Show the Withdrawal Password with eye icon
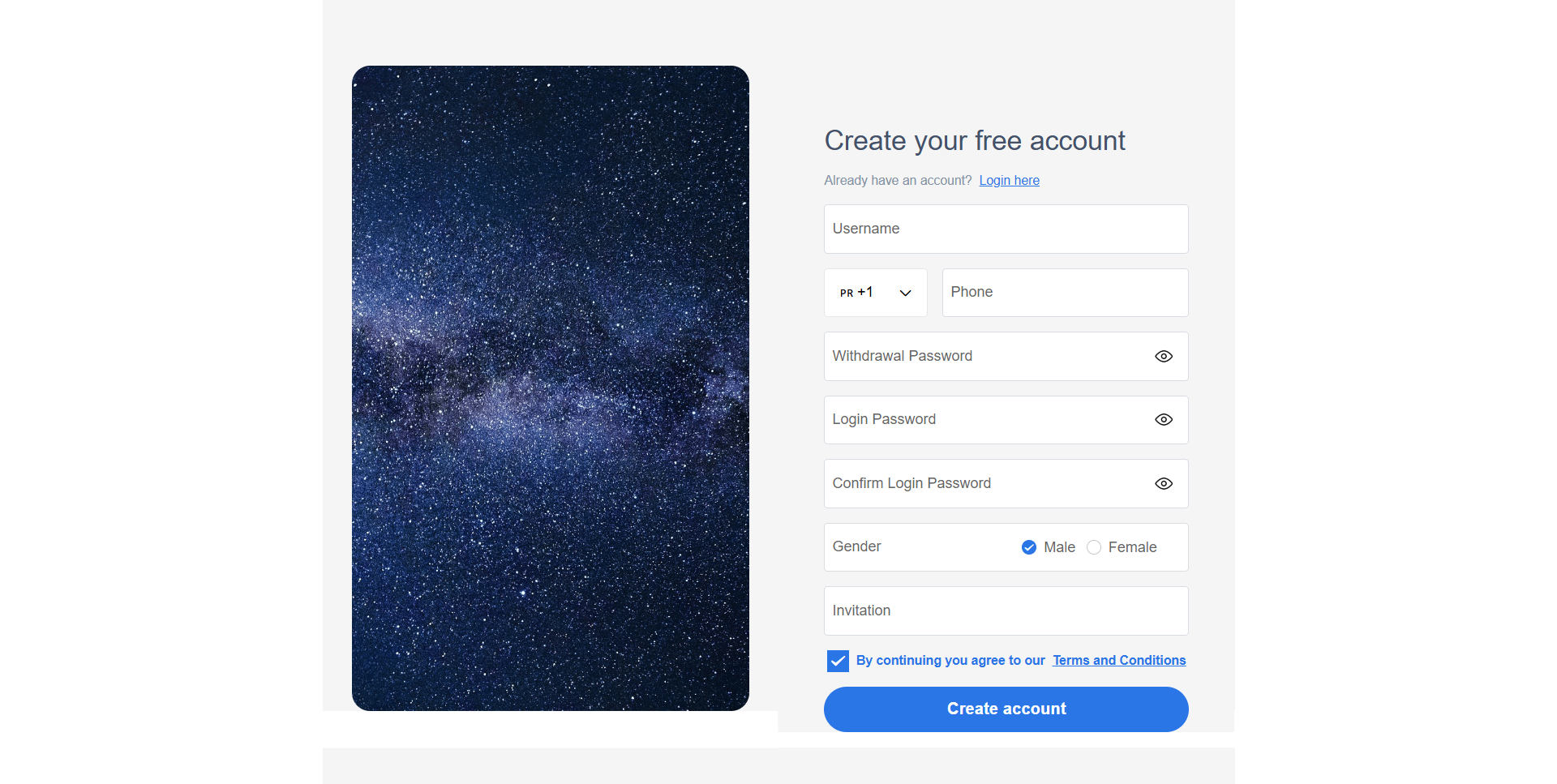The height and width of the screenshot is (784, 1557). pos(1164,357)
